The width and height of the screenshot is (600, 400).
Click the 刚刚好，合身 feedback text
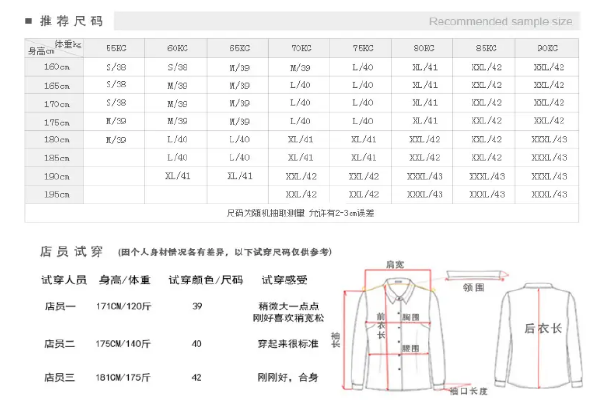click(288, 378)
